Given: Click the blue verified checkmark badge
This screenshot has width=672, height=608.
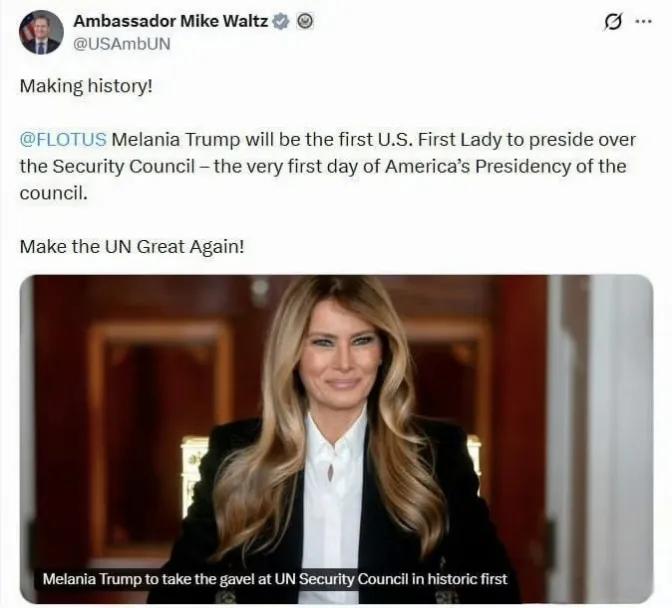Looking at the screenshot, I should coord(282,21).
